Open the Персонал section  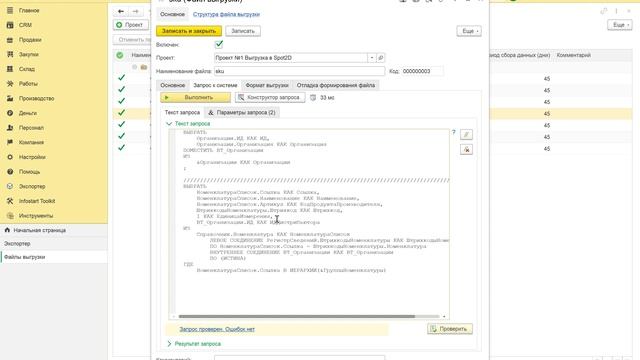point(31,128)
